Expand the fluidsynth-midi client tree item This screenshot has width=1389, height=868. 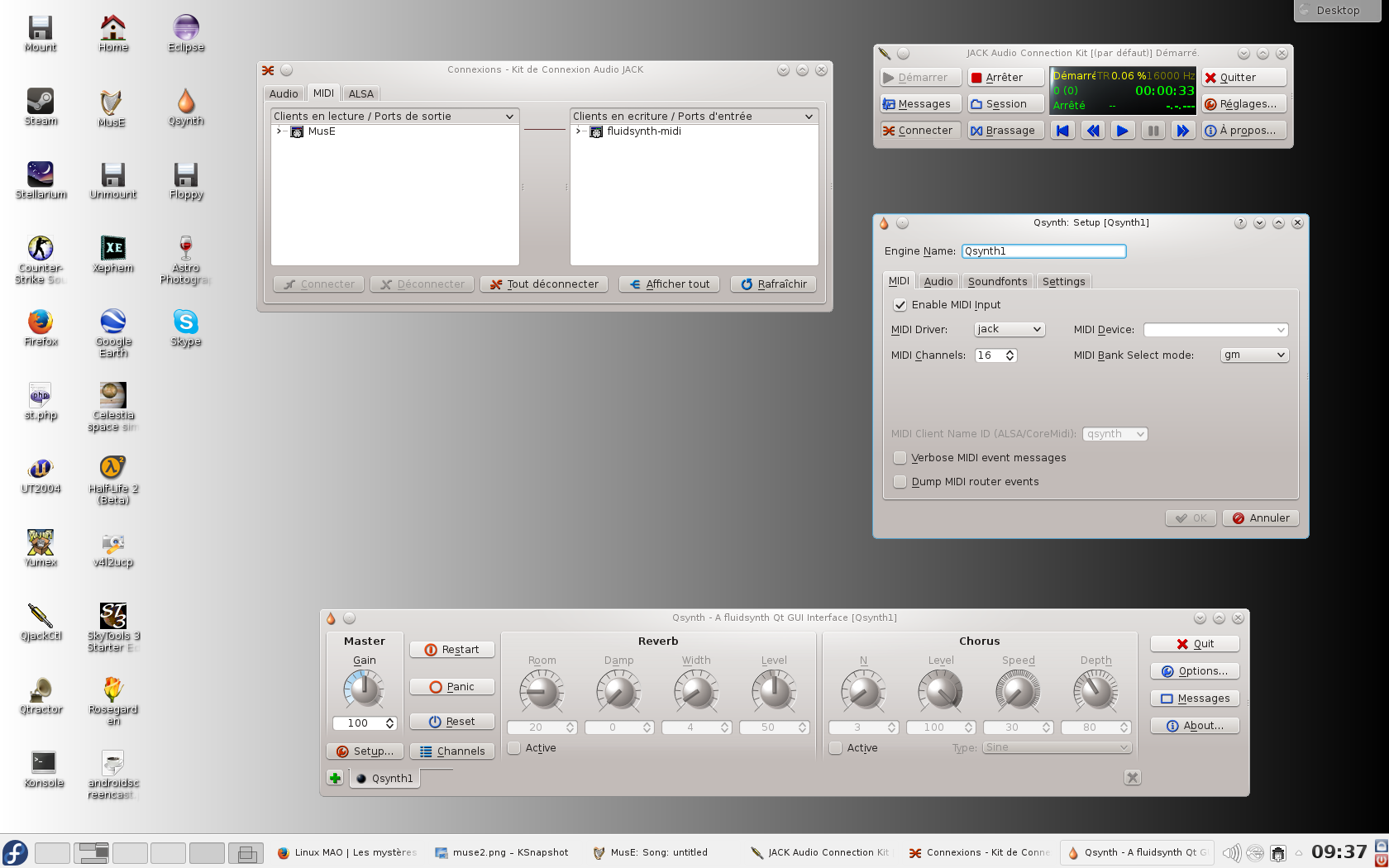click(578, 131)
